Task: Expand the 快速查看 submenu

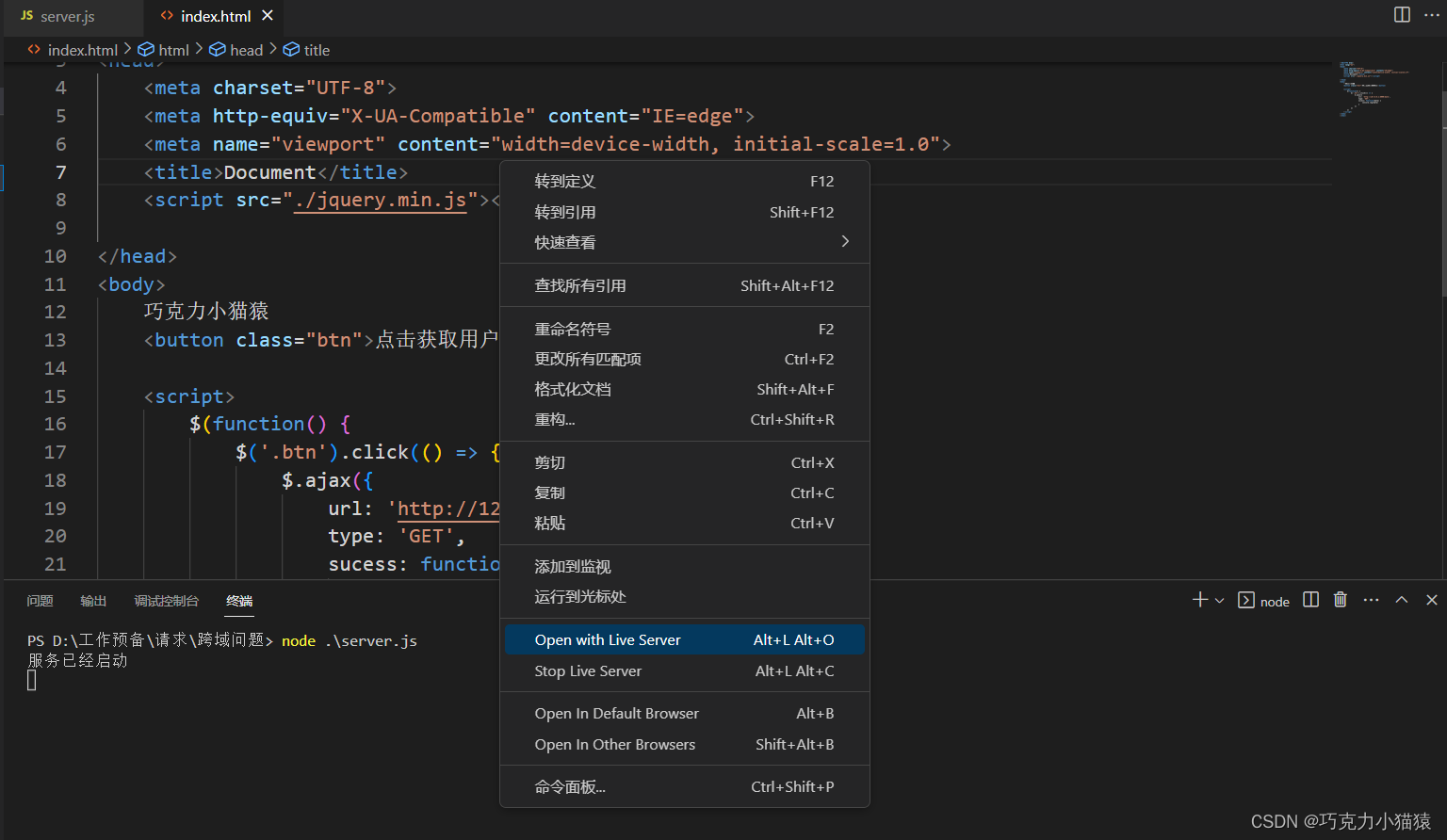Action: coord(685,242)
